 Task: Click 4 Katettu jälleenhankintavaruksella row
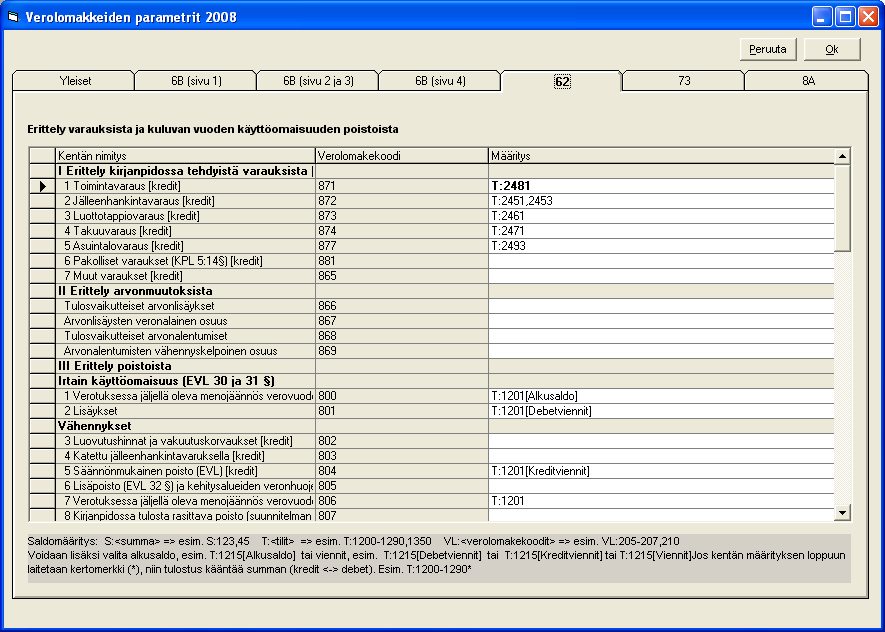click(x=186, y=456)
